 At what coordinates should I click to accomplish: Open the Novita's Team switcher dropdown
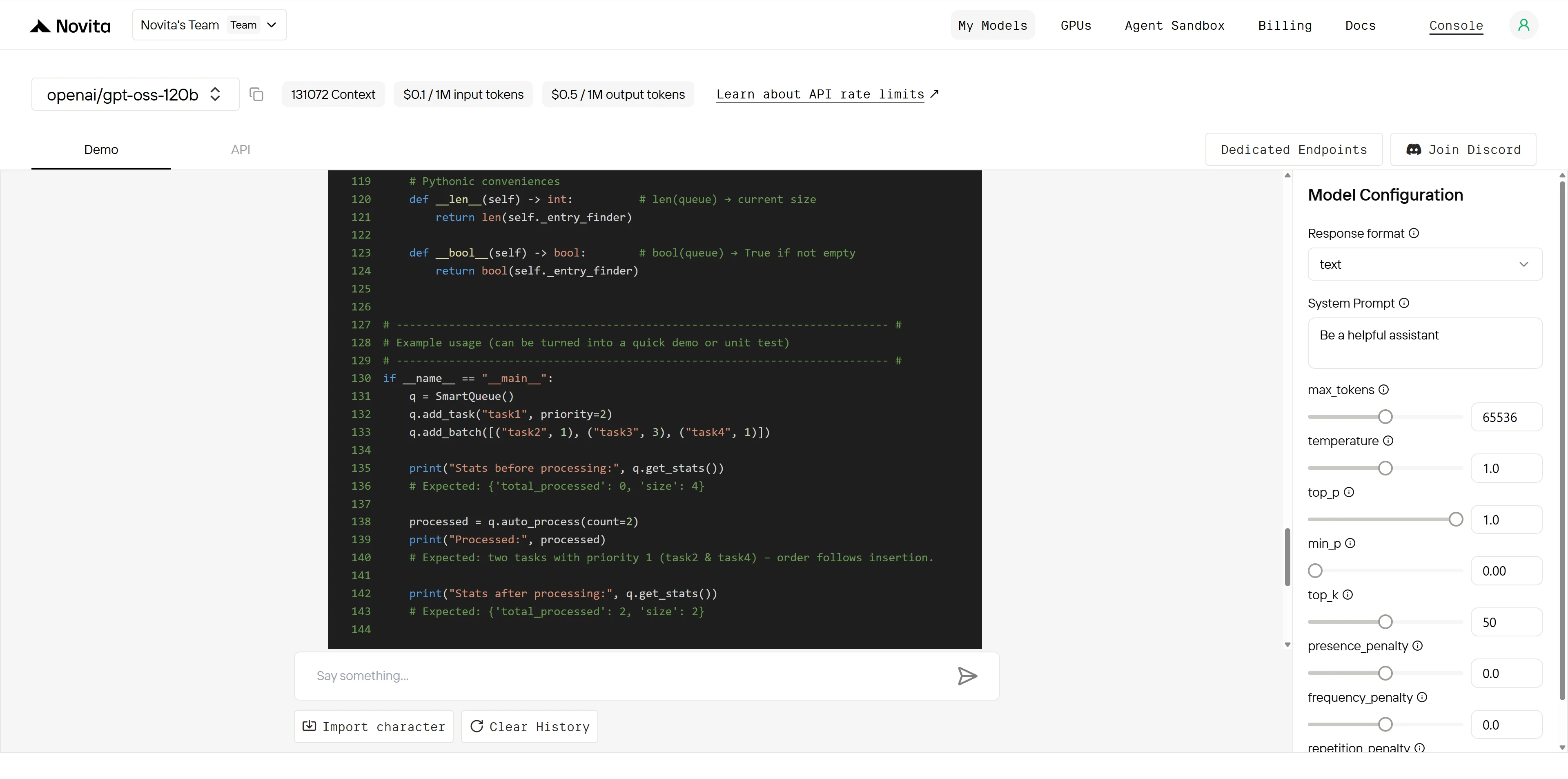(209, 25)
